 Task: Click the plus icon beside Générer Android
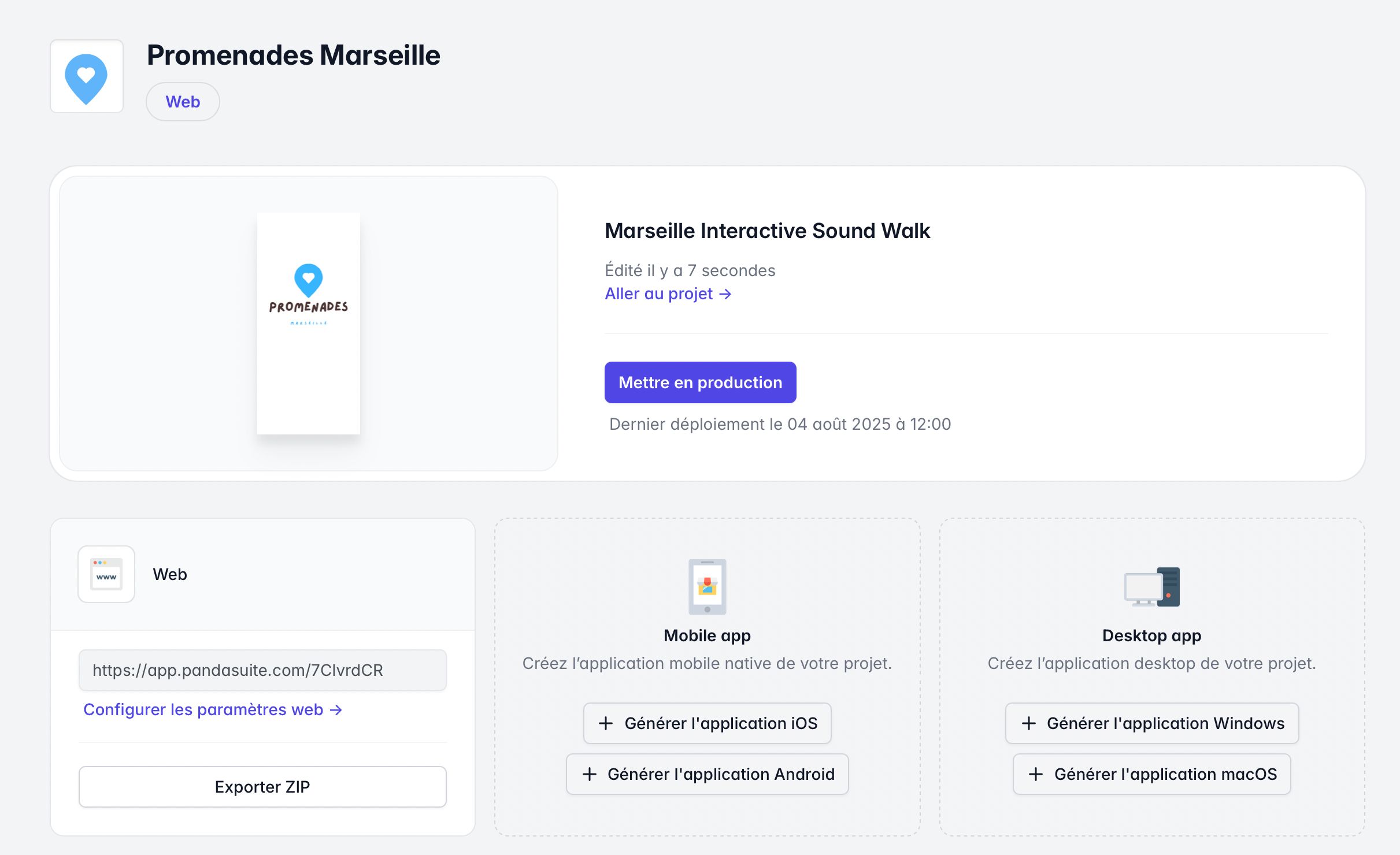pyautogui.click(x=589, y=774)
